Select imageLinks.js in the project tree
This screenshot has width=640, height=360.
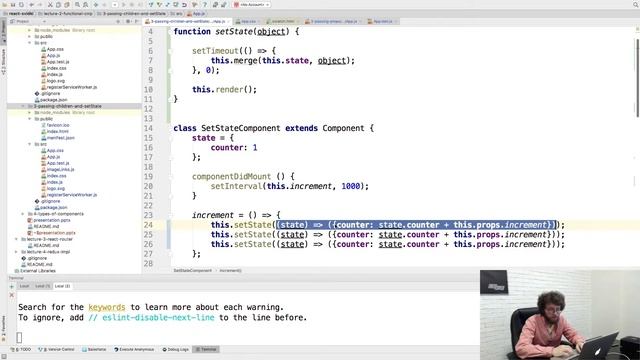click(x=58, y=169)
